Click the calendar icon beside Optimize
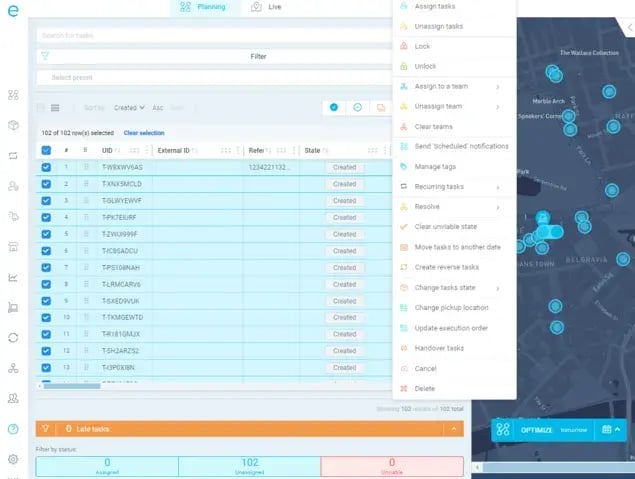The image size is (635, 479). point(607,429)
